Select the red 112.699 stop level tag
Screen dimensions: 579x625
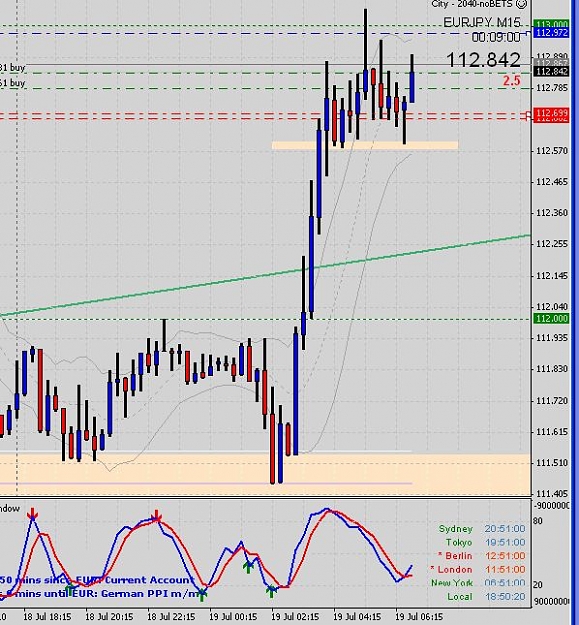coord(552,114)
